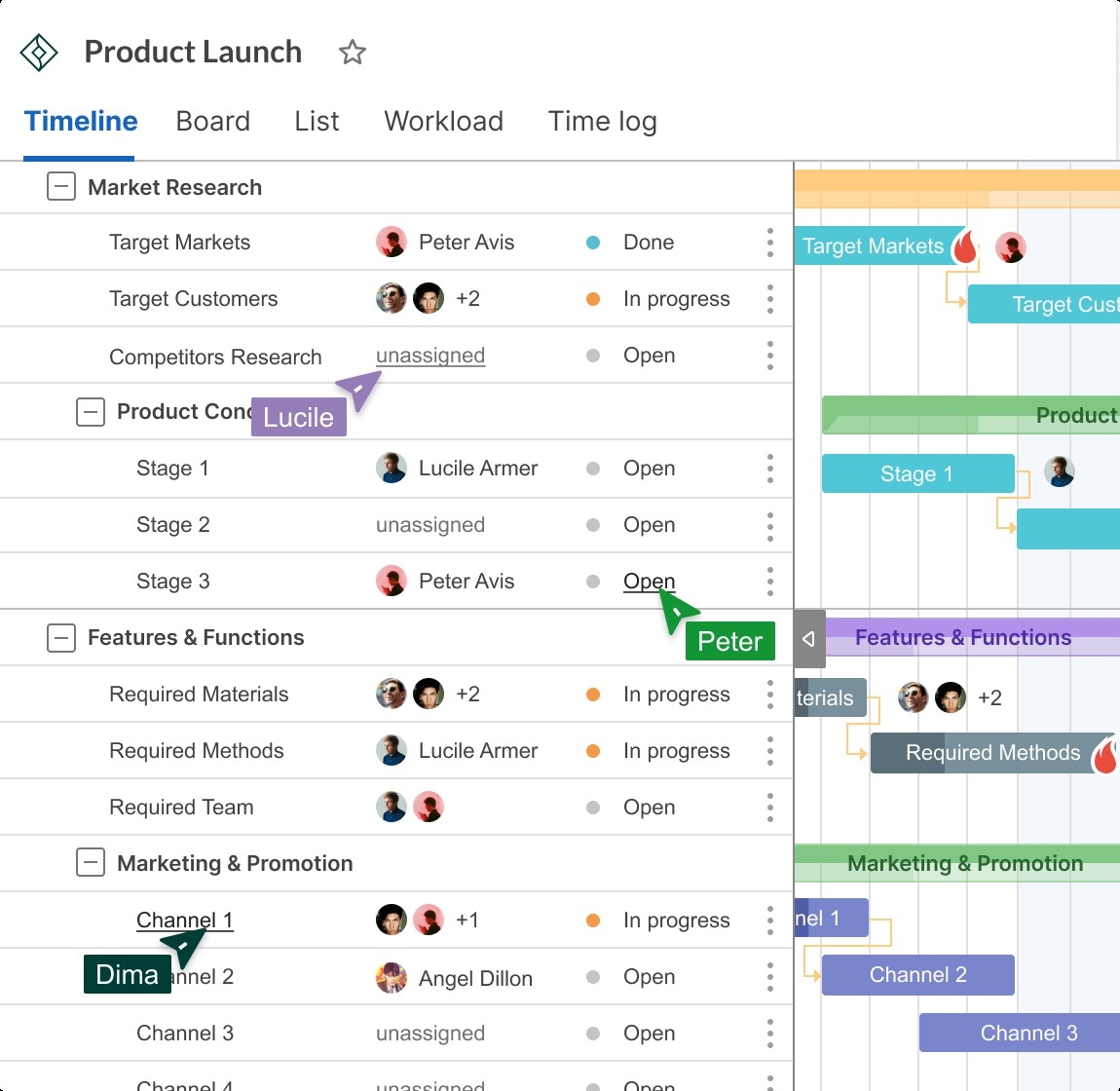Click the Product Launch diamond project icon
The height and width of the screenshot is (1091, 1120).
point(38,53)
